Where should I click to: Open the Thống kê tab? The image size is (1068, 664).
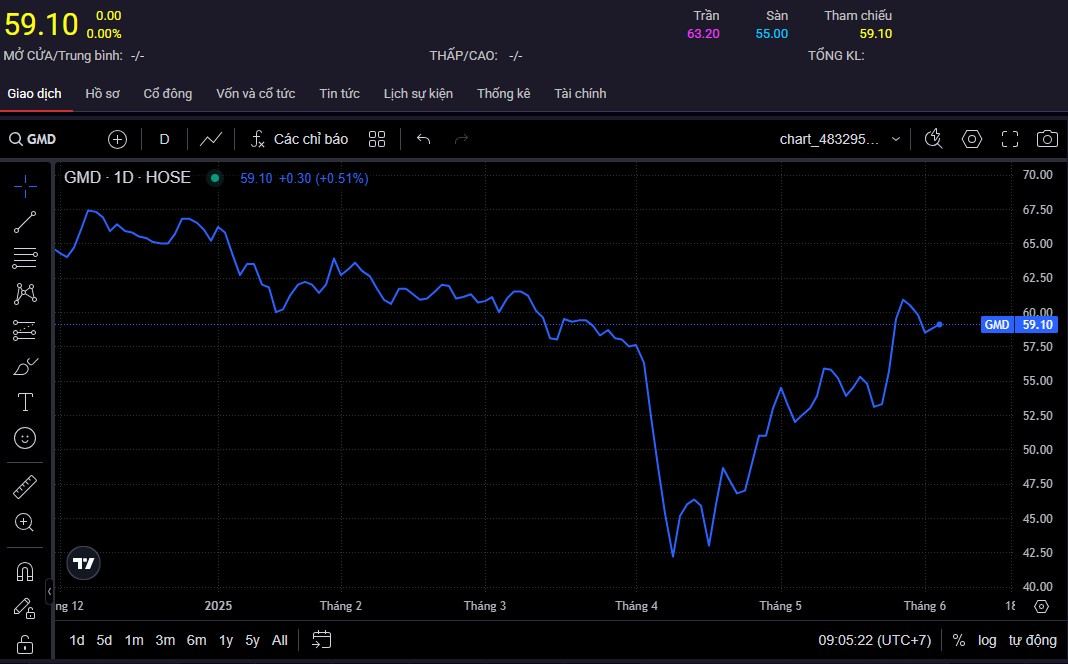point(503,93)
